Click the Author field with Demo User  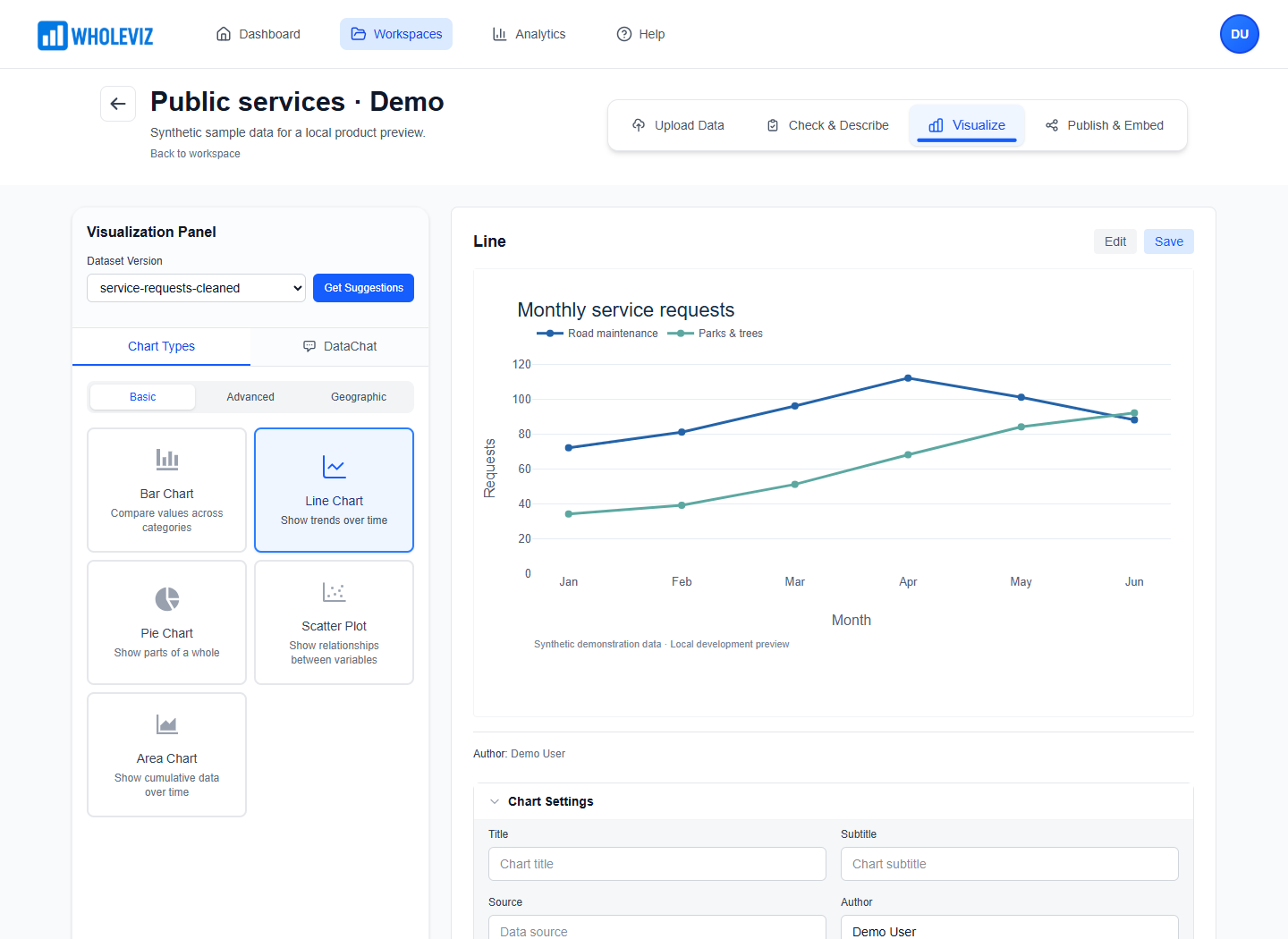point(1010,927)
